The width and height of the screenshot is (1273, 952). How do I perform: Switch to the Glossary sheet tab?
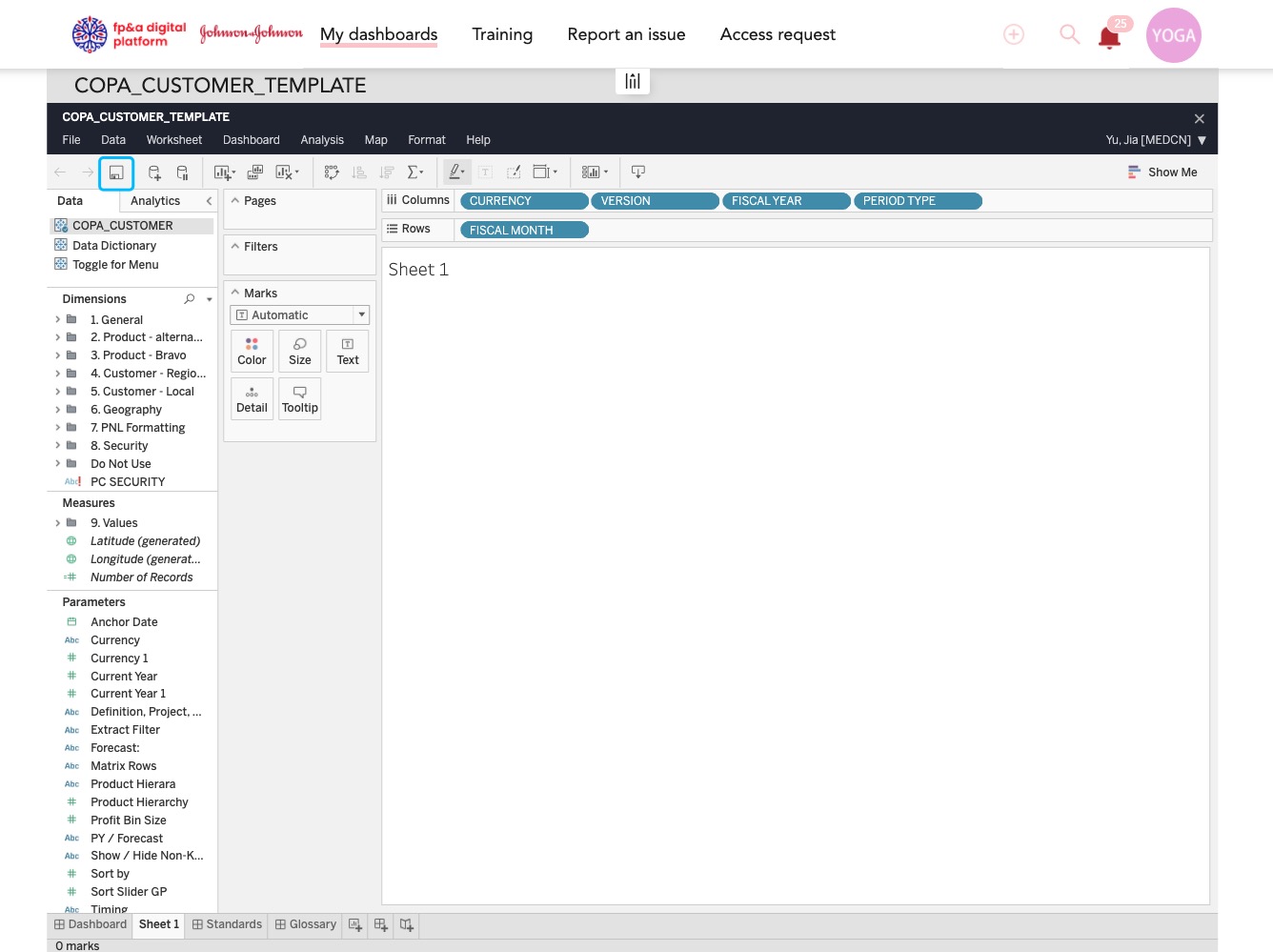click(306, 924)
